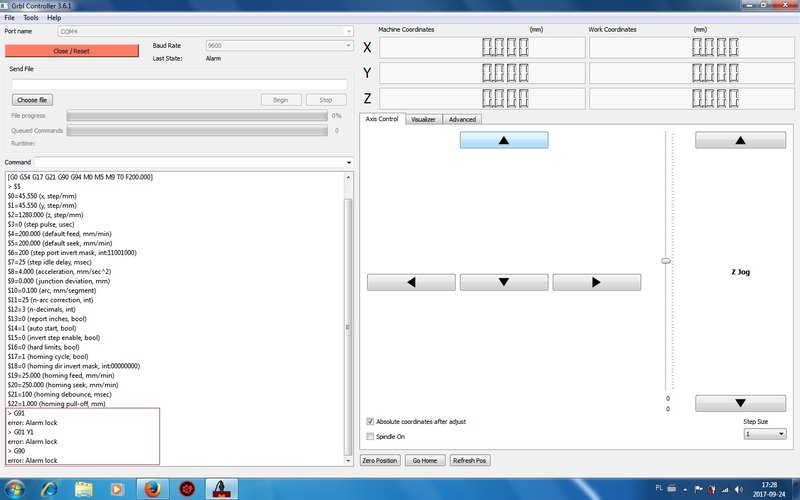
Task: Jog Y axis forward with up arrow
Action: coord(504,140)
